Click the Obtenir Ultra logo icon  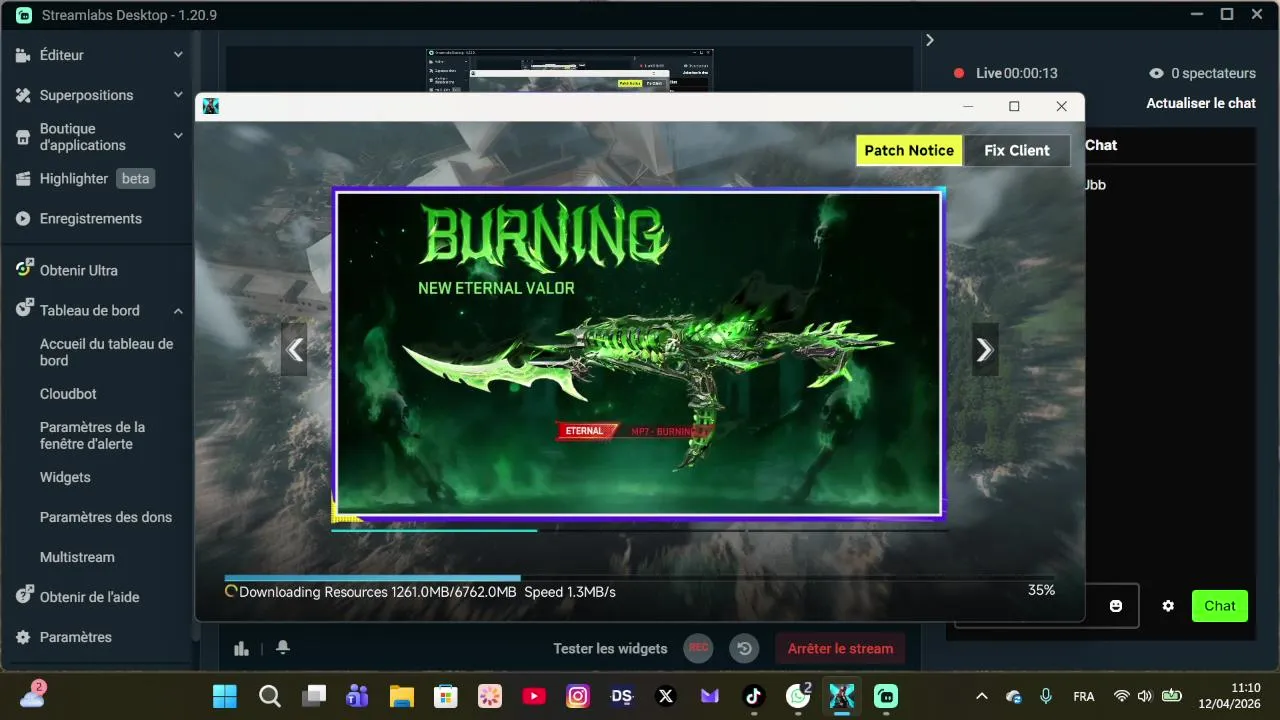pos(24,269)
